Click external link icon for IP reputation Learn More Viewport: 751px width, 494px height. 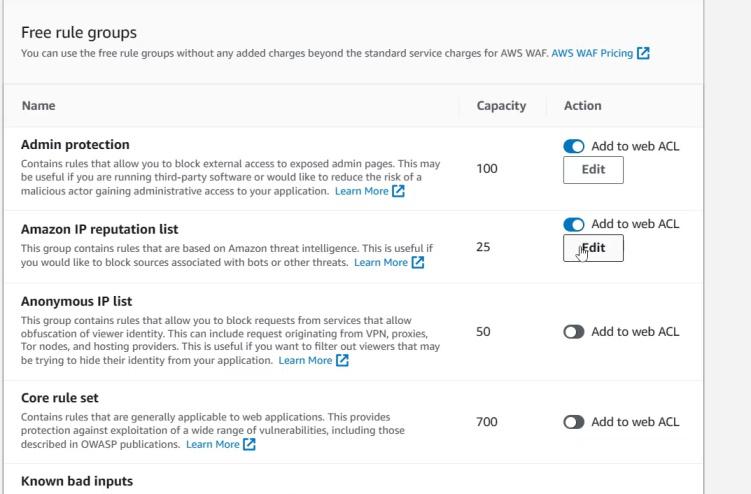coord(418,263)
